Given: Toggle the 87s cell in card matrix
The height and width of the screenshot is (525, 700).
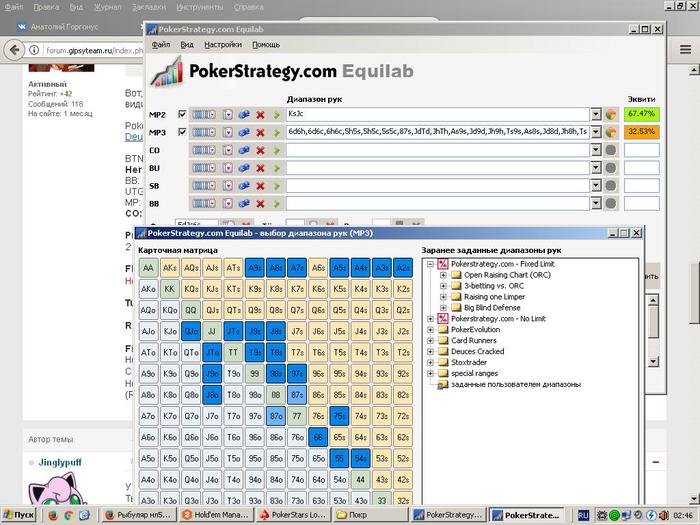Looking at the screenshot, I should point(297,395).
